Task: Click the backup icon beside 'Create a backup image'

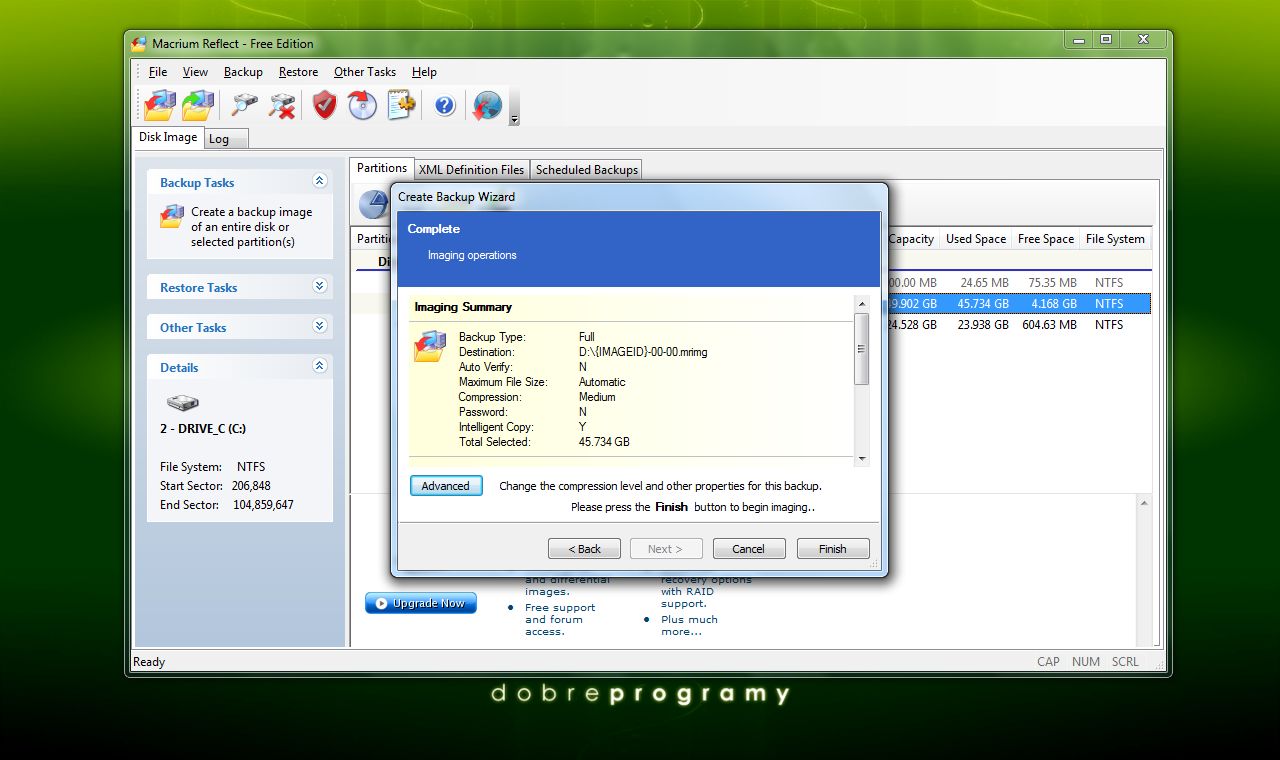Action: click(x=172, y=216)
